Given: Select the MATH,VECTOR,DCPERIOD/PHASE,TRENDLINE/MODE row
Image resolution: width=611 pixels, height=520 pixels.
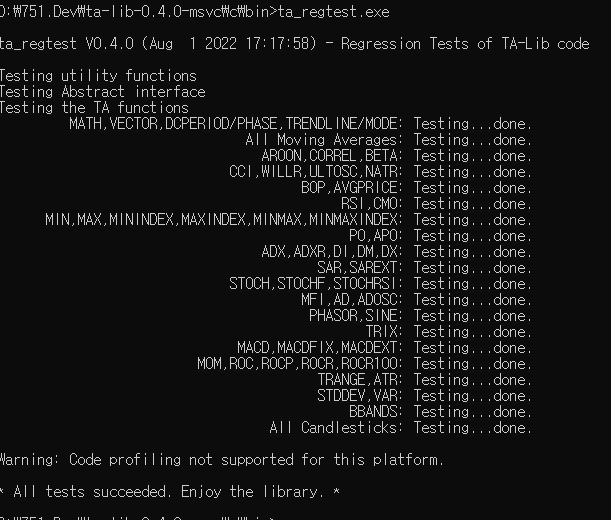Looking at the screenshot, I should pyautogui.click(x=300, y=124).
